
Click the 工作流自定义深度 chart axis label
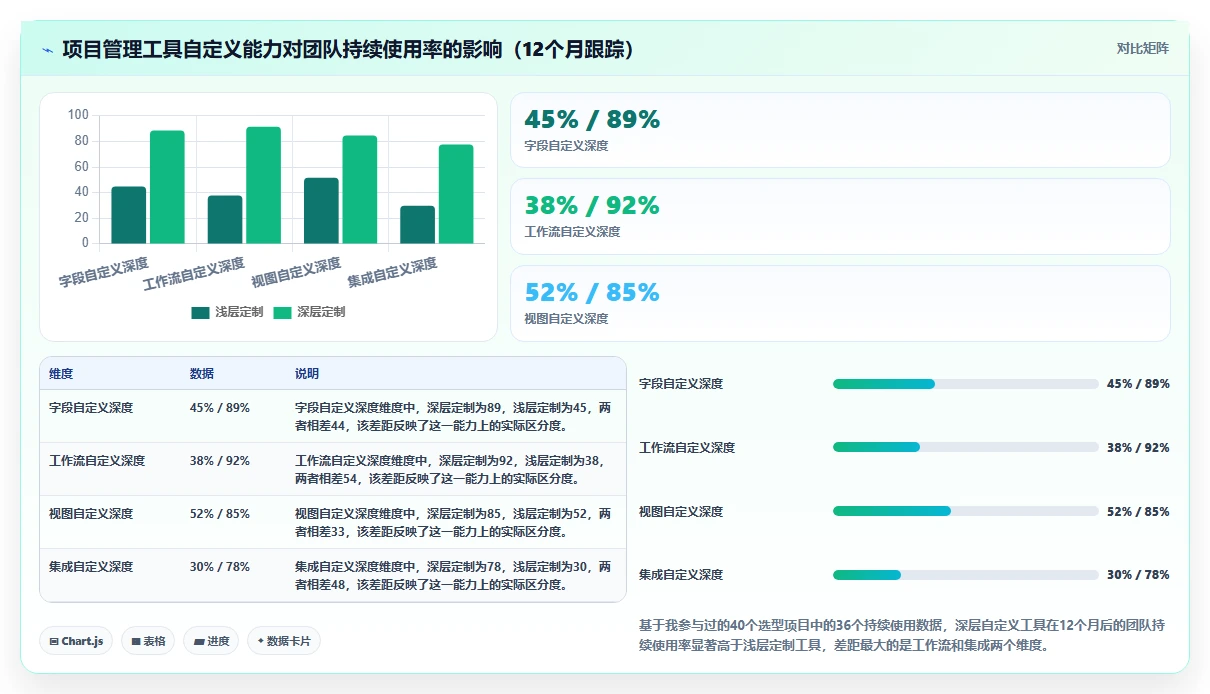194,274
